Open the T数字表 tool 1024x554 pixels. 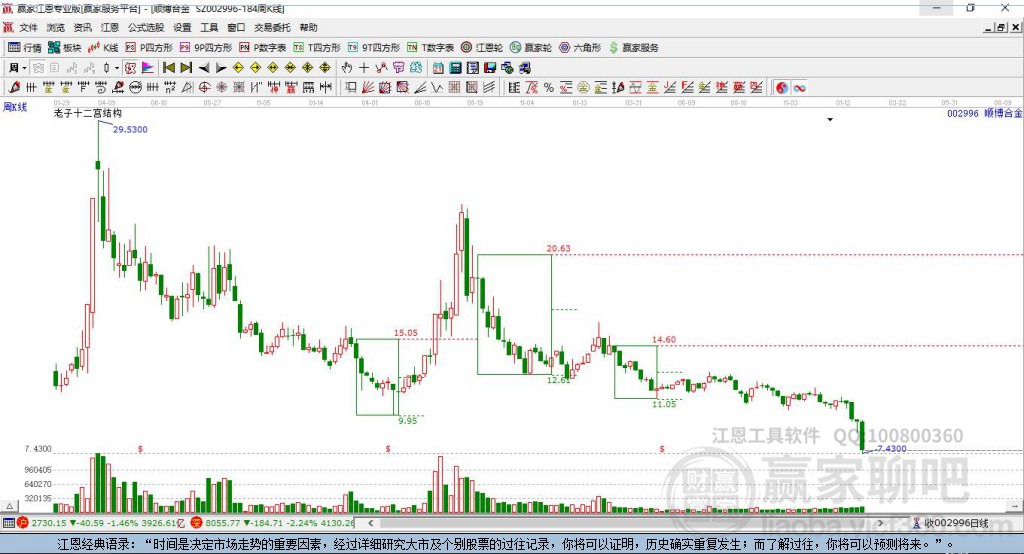tap(430, 48)
